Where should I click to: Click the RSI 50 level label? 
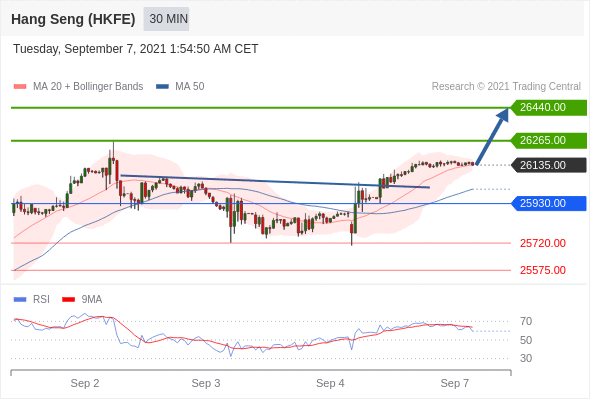[x=526, y=340]
